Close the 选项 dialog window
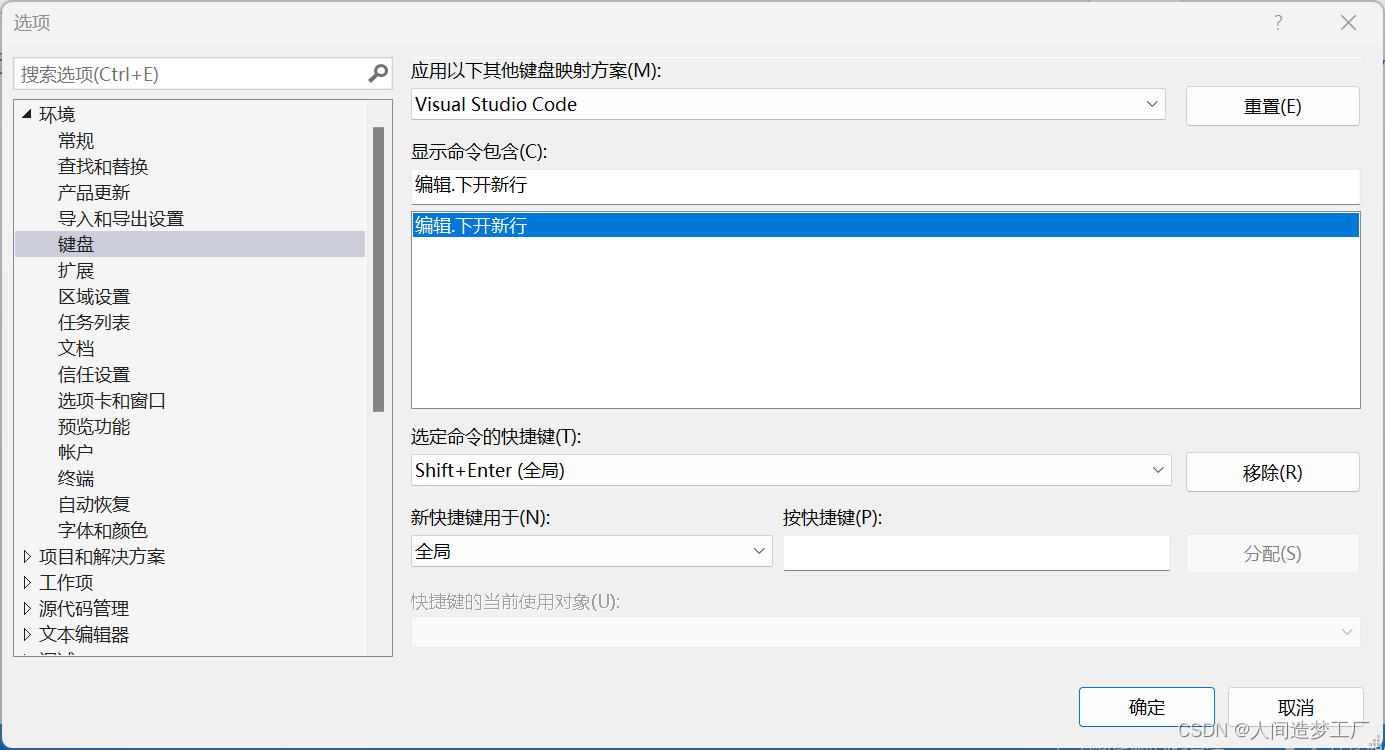 (x=1348, y=23)
